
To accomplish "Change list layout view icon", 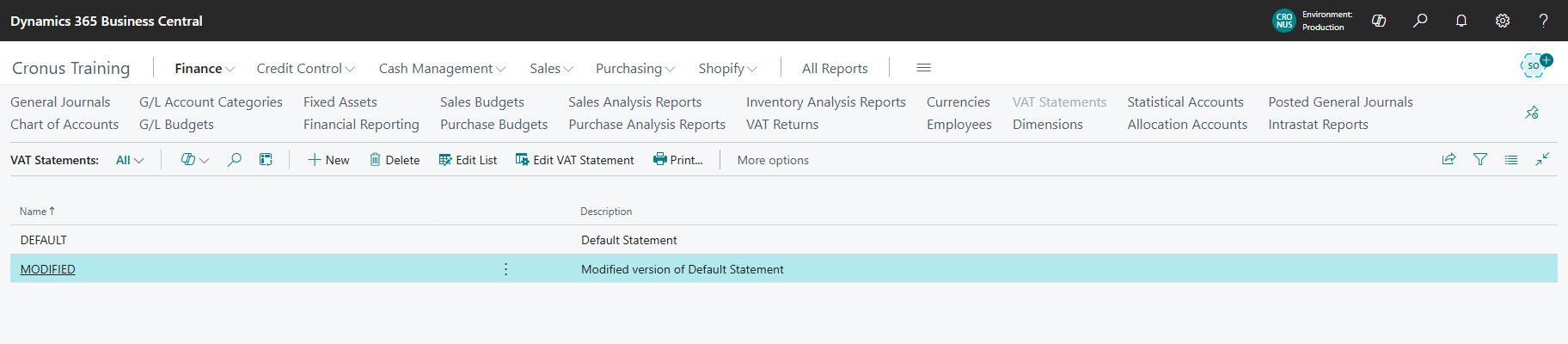I will (1511, 159).
